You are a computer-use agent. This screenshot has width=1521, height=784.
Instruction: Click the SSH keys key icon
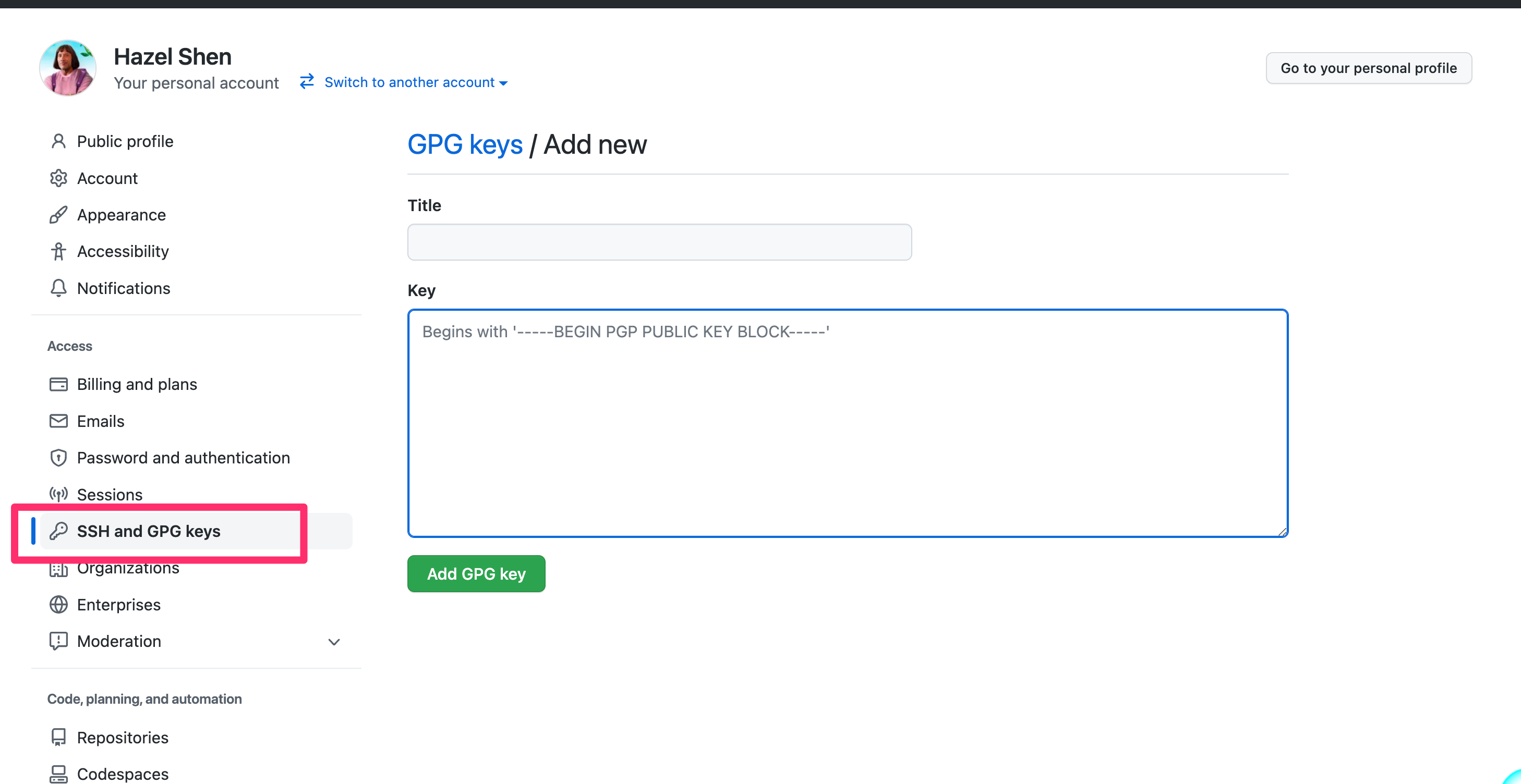tap(58, 531)
